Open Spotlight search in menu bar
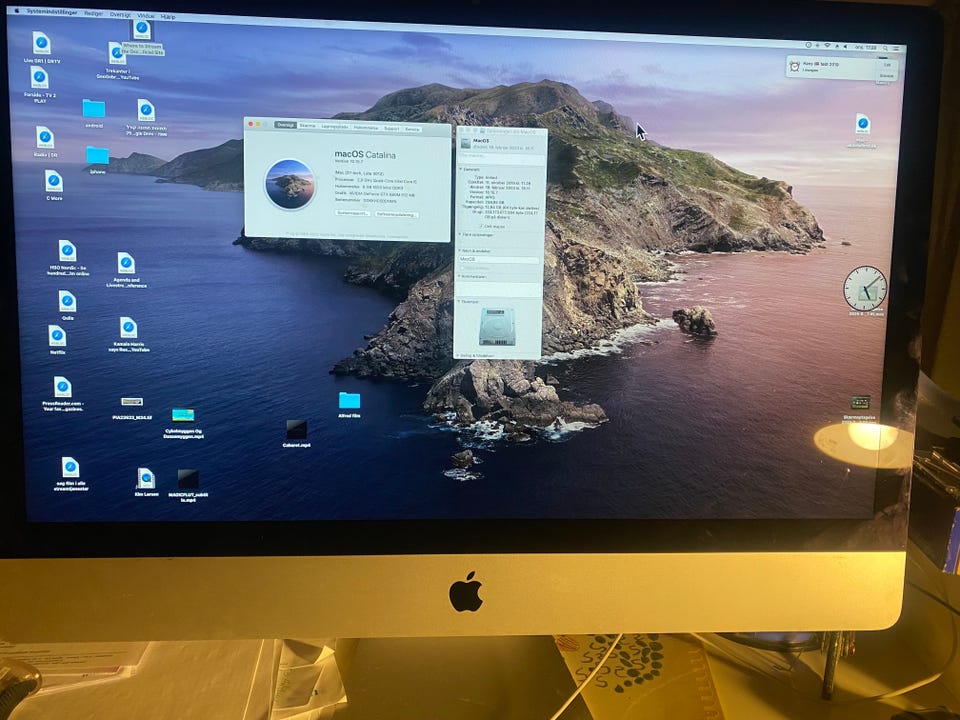The height and width of the screenshot is (720, 960). [x=885, y=48]
